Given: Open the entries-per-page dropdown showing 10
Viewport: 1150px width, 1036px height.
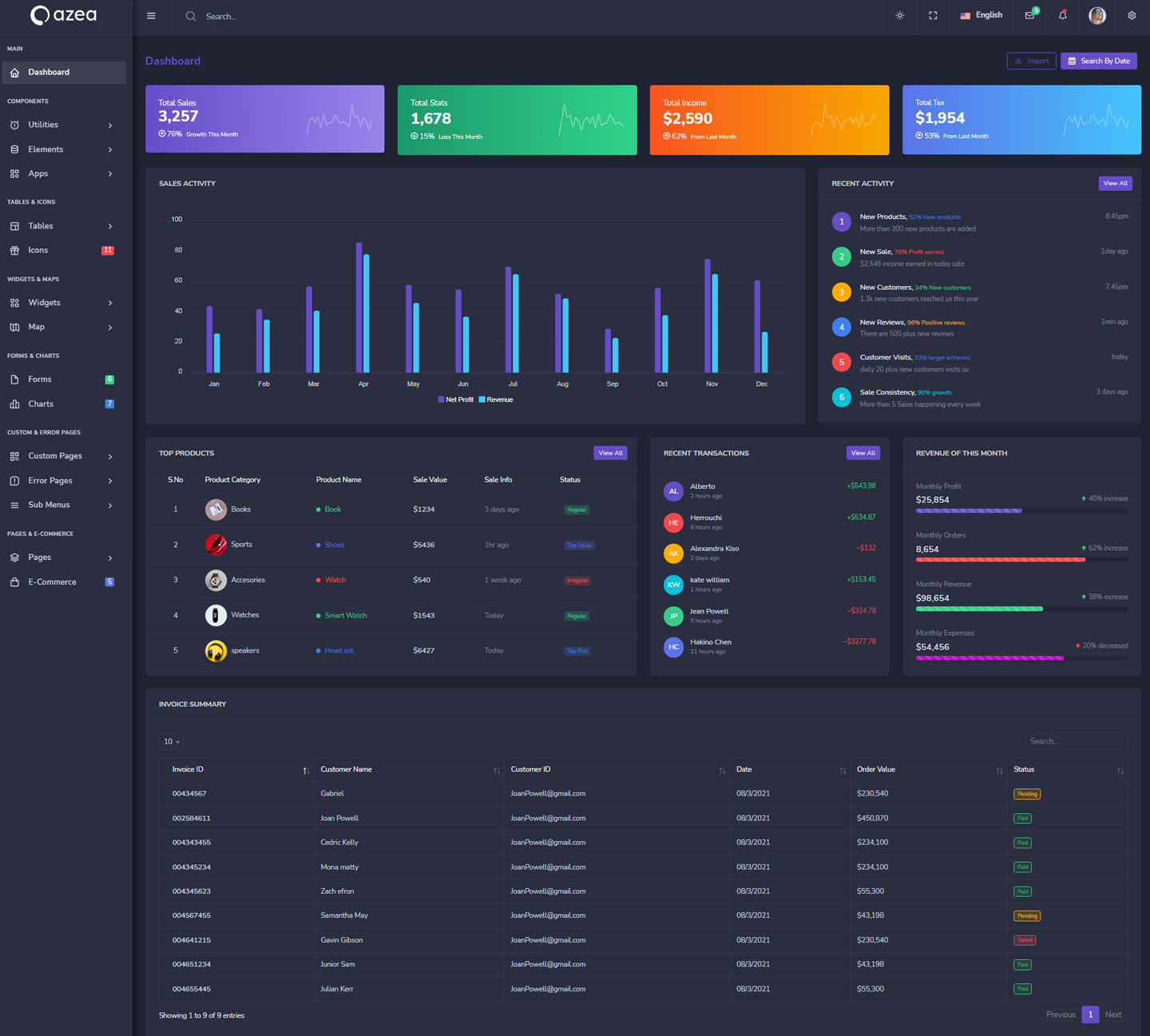Looking at the screenshot, I should (172, 741).
